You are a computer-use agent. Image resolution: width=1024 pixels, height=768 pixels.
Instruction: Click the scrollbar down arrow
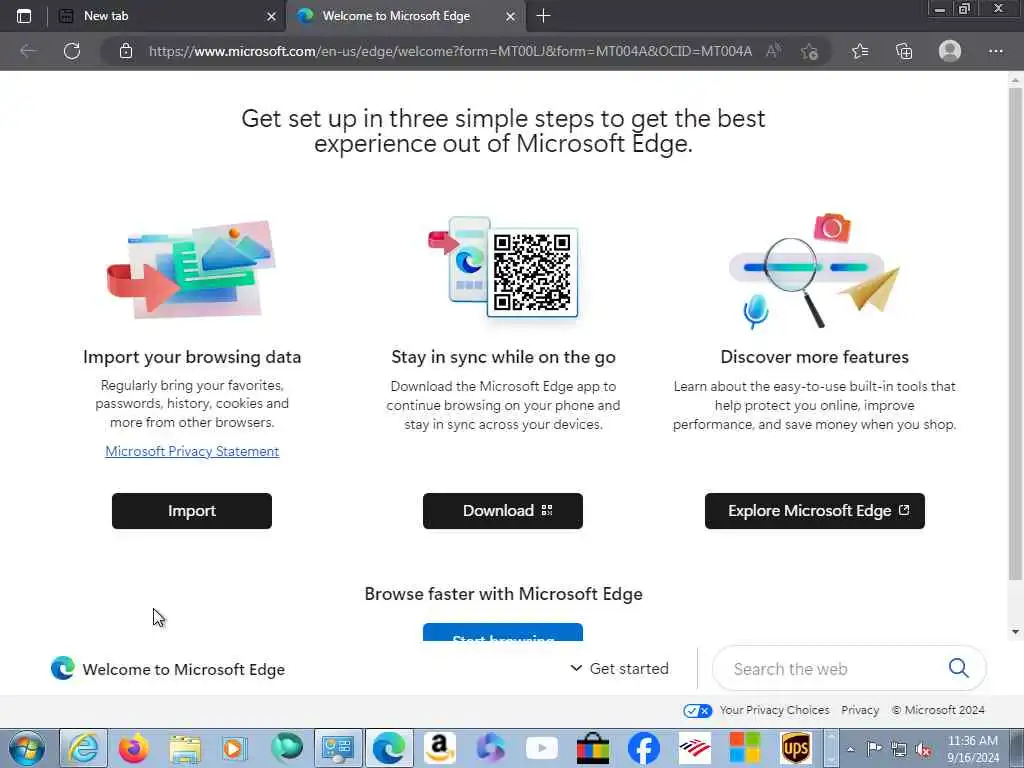tap(1015, 632)
